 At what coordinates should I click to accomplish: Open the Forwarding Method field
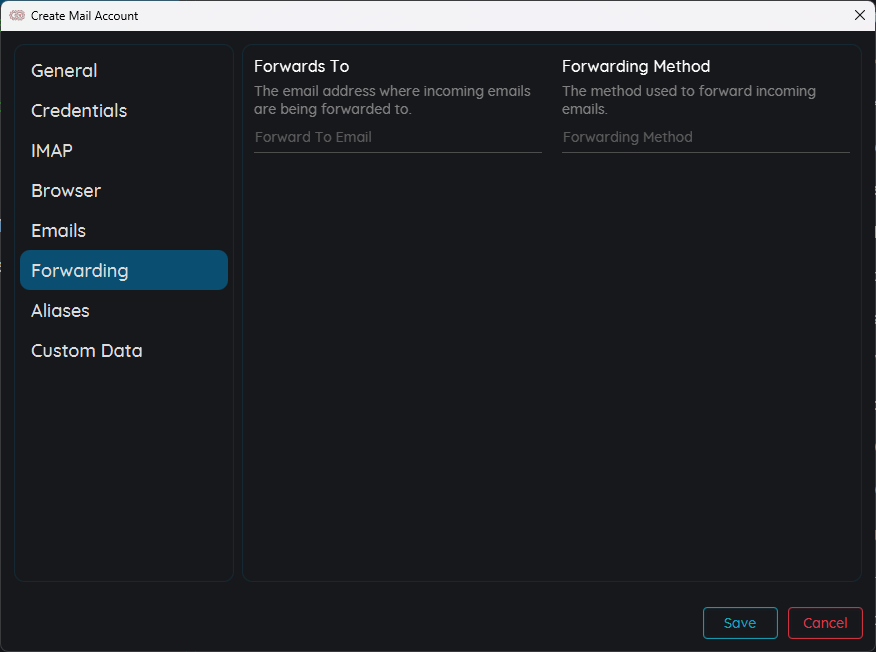pos(706,138)
